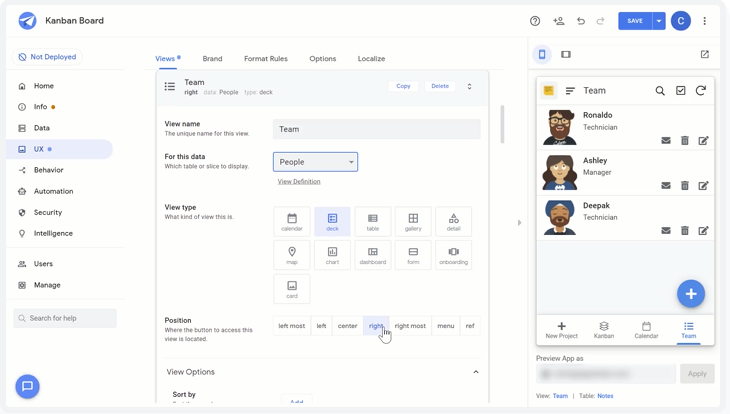Open the Options tab

pos(323,59)
